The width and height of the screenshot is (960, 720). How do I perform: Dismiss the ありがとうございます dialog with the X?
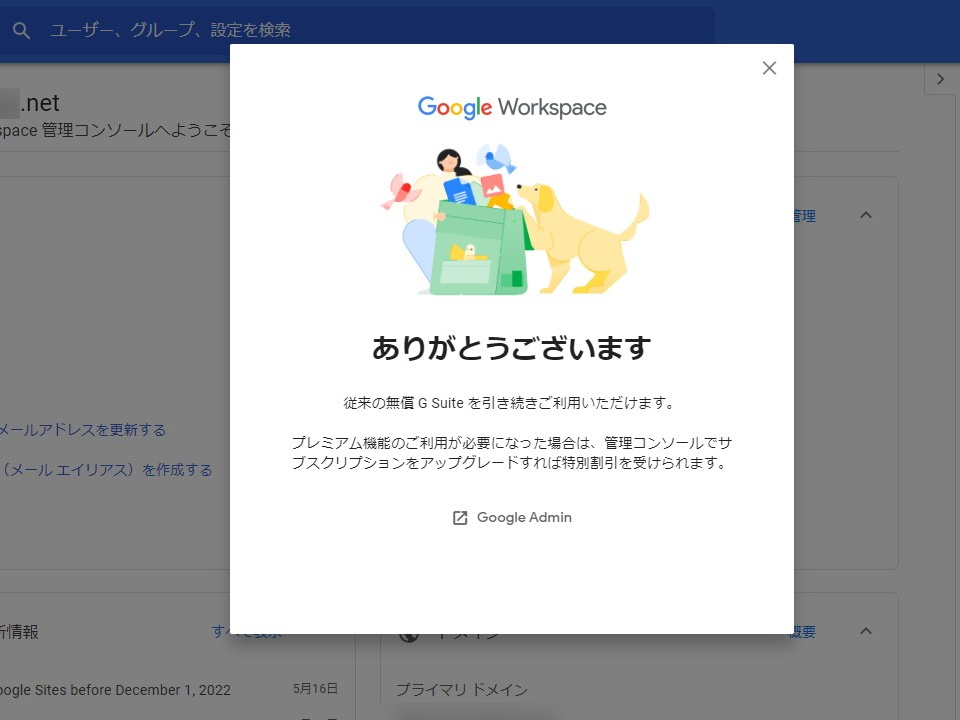pyautogui.click(x=769, y=68)
